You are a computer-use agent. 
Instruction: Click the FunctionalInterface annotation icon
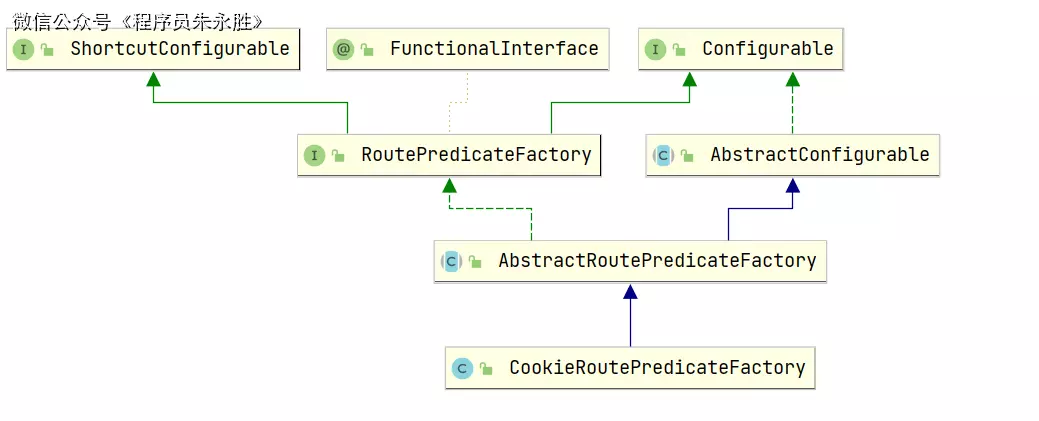pyautogui.click(x=343, y=49)
